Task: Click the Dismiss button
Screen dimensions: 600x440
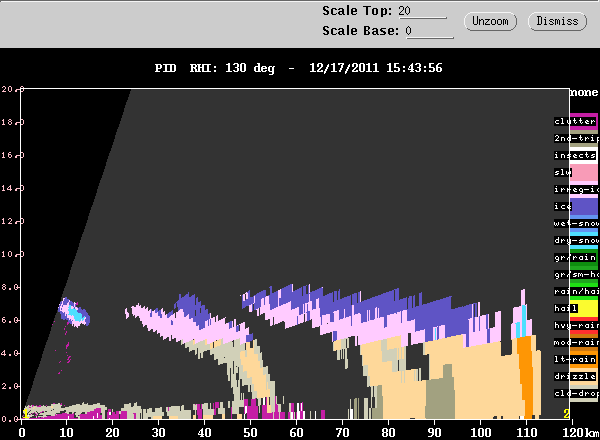Action: coord(557,21)
